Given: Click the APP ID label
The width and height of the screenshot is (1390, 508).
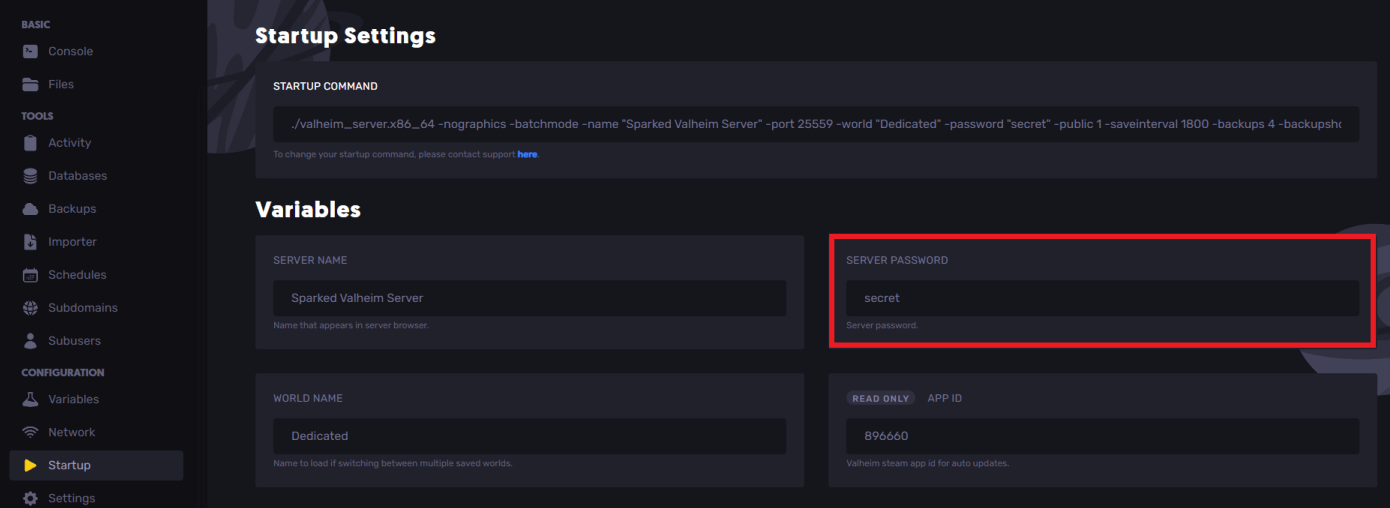Looking at the screenshot, I should pos(944,398).
